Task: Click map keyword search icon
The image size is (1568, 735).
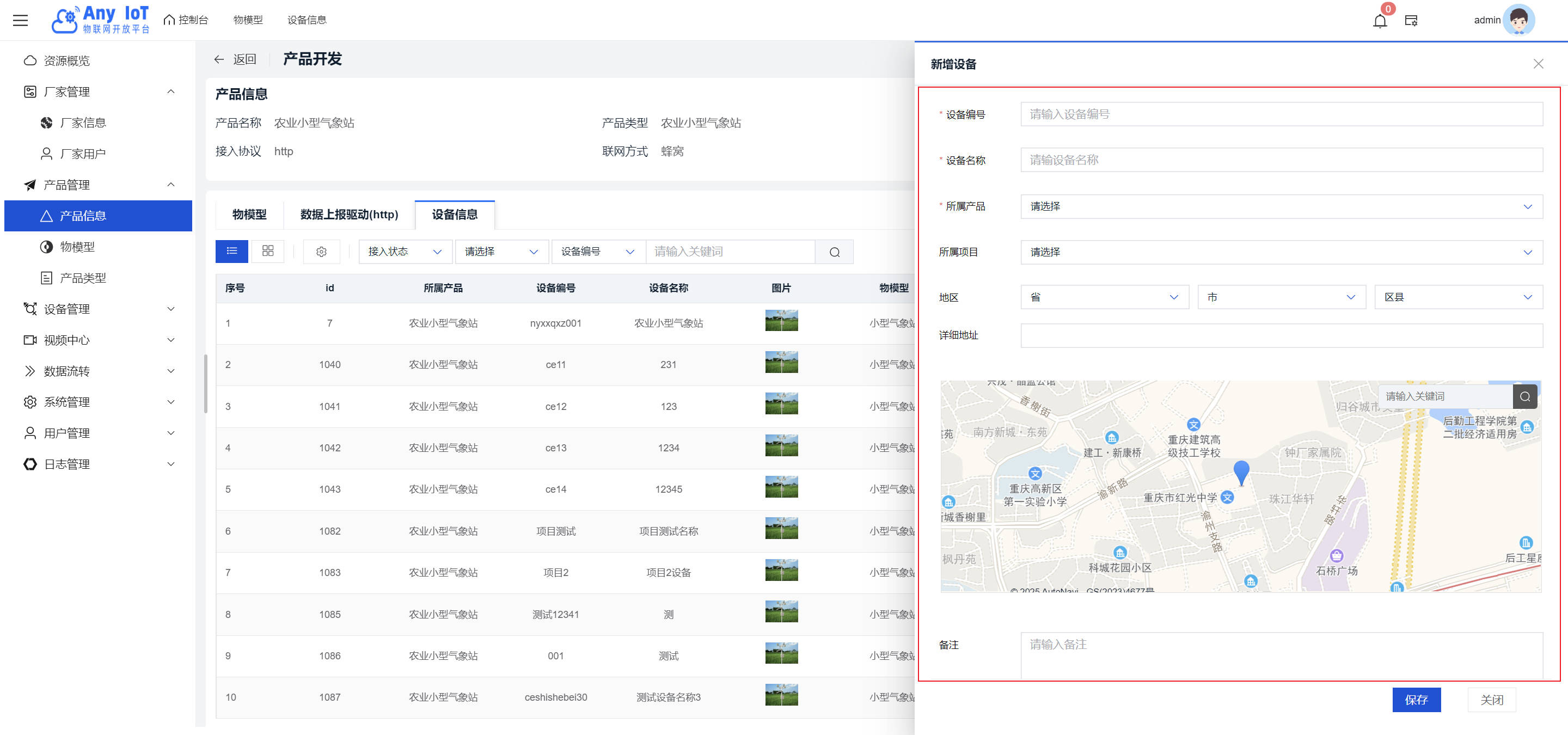Action: coord(1525,397)
